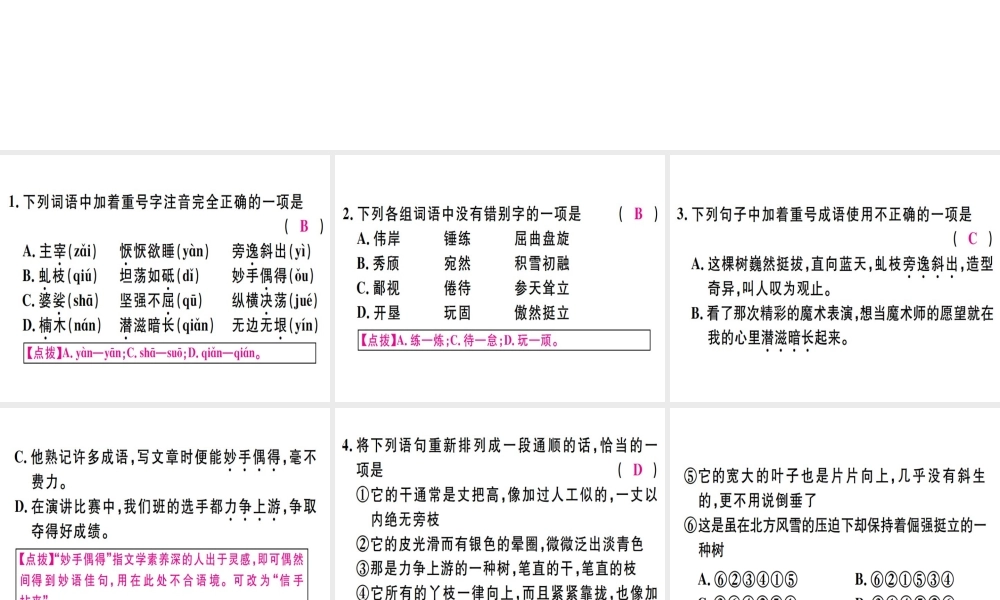This screenshot has height=600, width=1000.
Task: Click question 2 heading about 没有错别字
Action: pyautogui.click(x=462, y=214)
